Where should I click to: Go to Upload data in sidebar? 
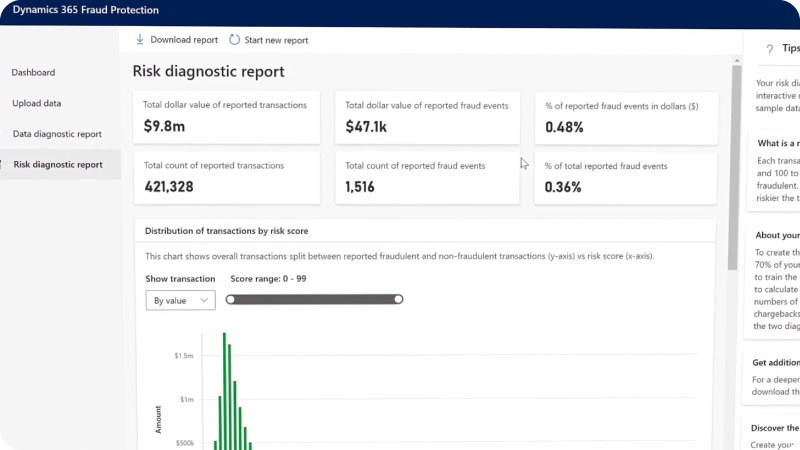pos(37,103)
